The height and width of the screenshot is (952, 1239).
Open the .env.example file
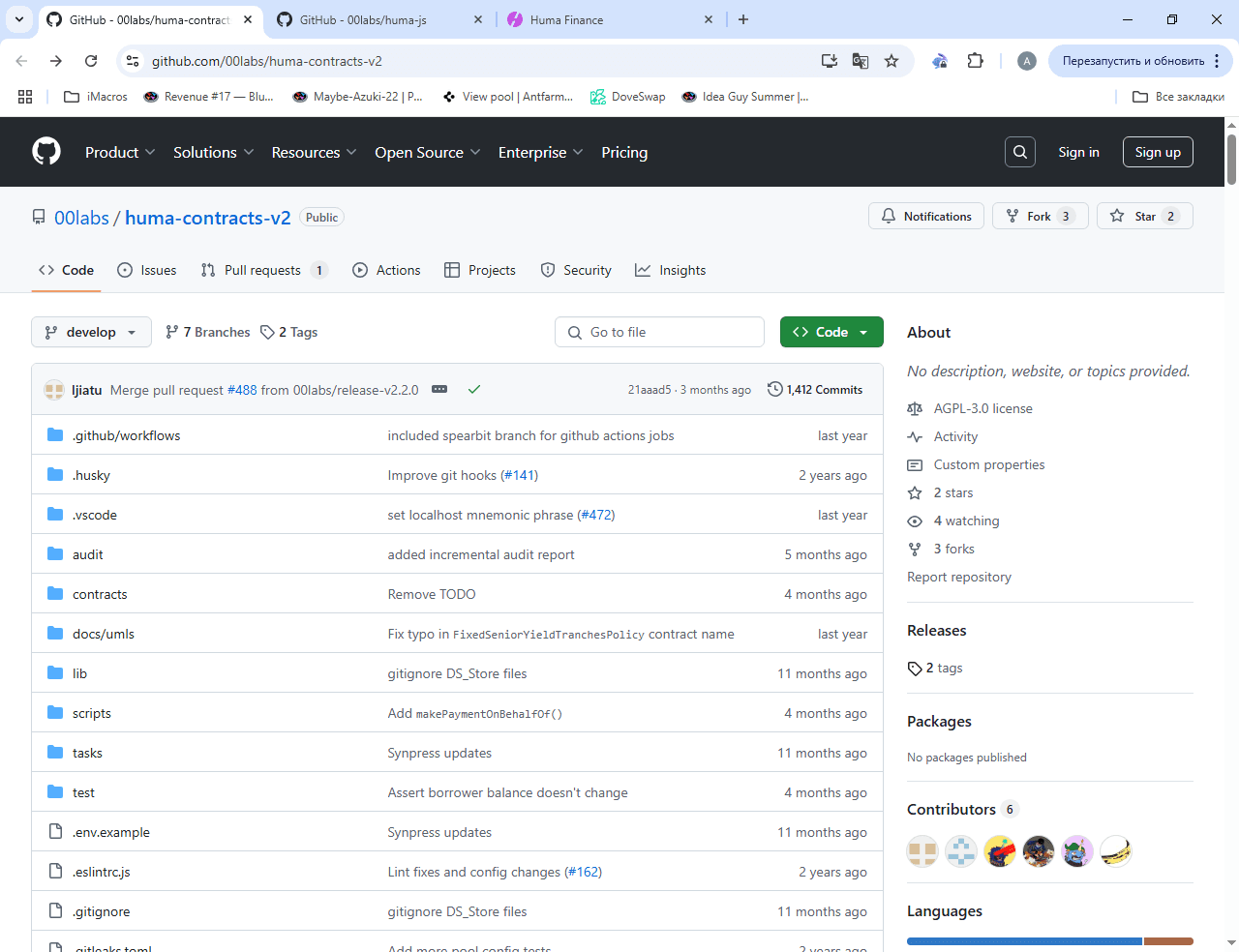pos(111,832)
